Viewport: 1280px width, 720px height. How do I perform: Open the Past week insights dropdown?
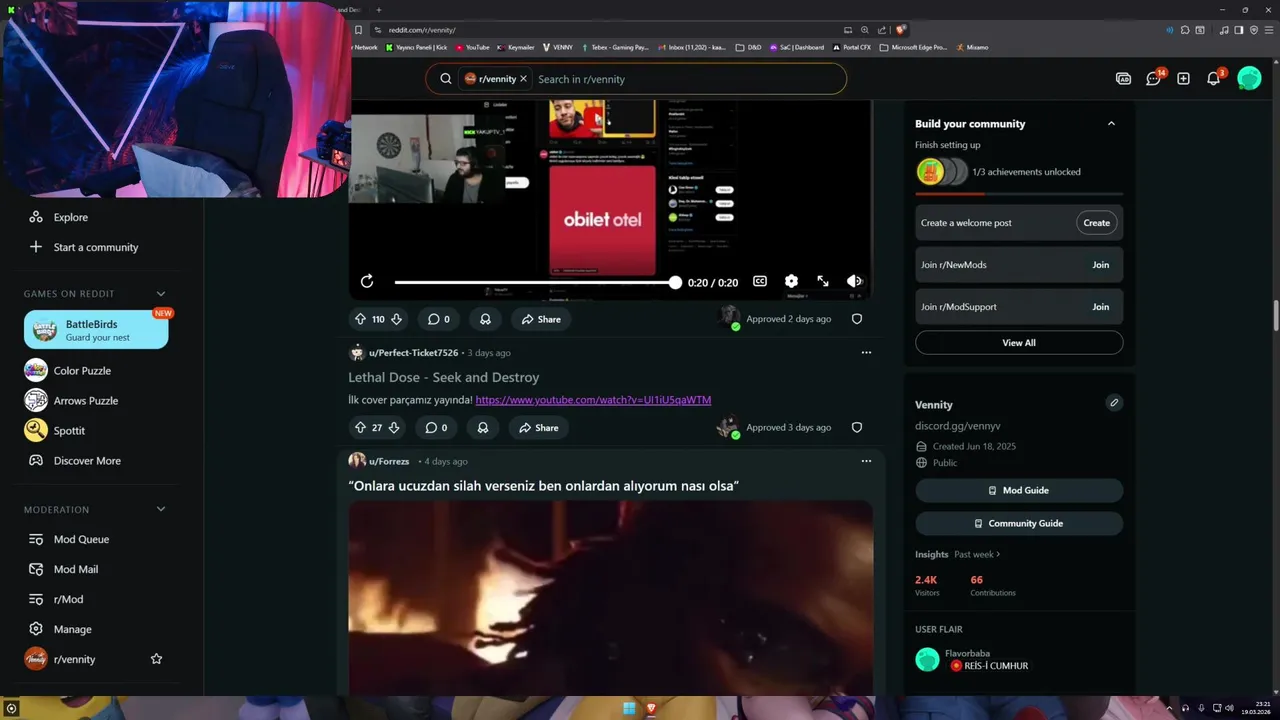[977, 554]
